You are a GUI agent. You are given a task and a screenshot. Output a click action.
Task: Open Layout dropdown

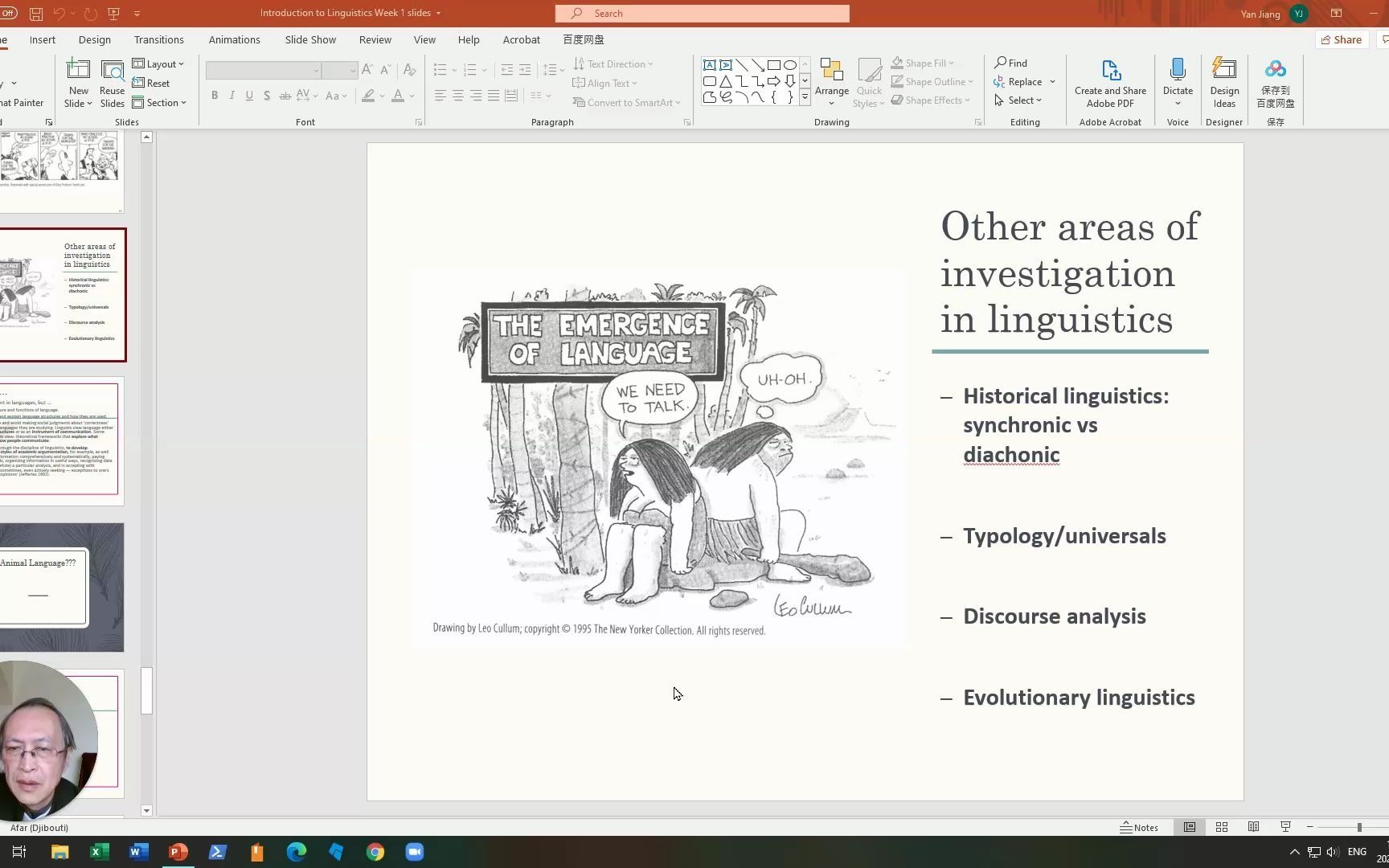(x=158, y=63)
